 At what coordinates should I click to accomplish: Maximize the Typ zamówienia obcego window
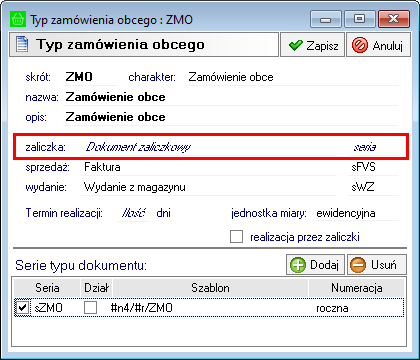360,19
